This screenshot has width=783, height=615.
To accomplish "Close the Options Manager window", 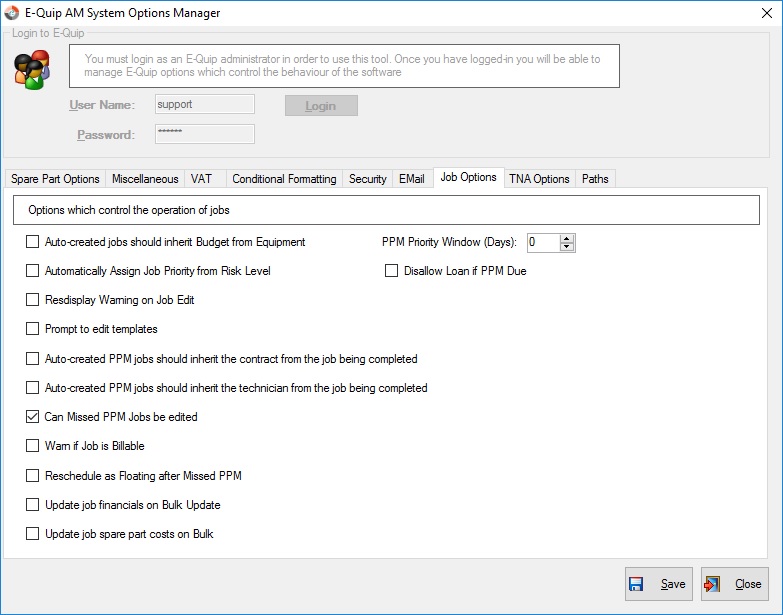I will (x=767, y=13).
